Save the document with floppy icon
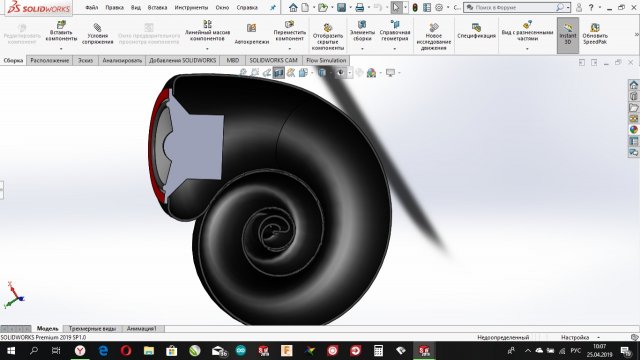Viewport: 640px width, 360px height. pos(341,7)
